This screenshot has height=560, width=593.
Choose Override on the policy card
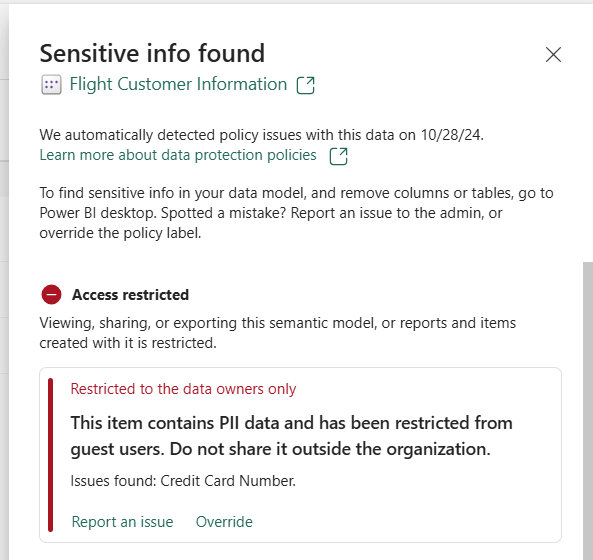224,522
